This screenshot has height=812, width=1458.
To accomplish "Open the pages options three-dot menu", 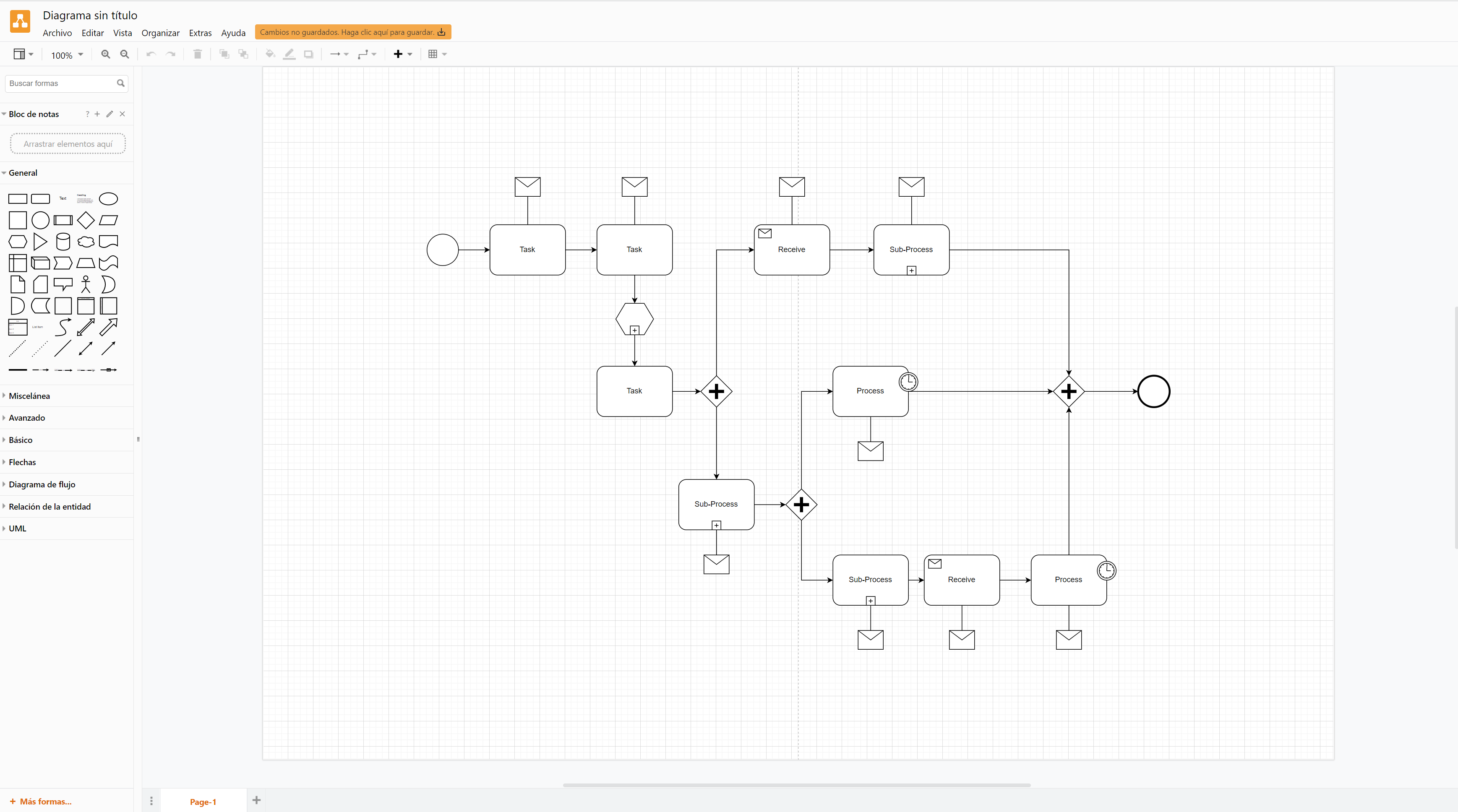I will tap(151, 801).
